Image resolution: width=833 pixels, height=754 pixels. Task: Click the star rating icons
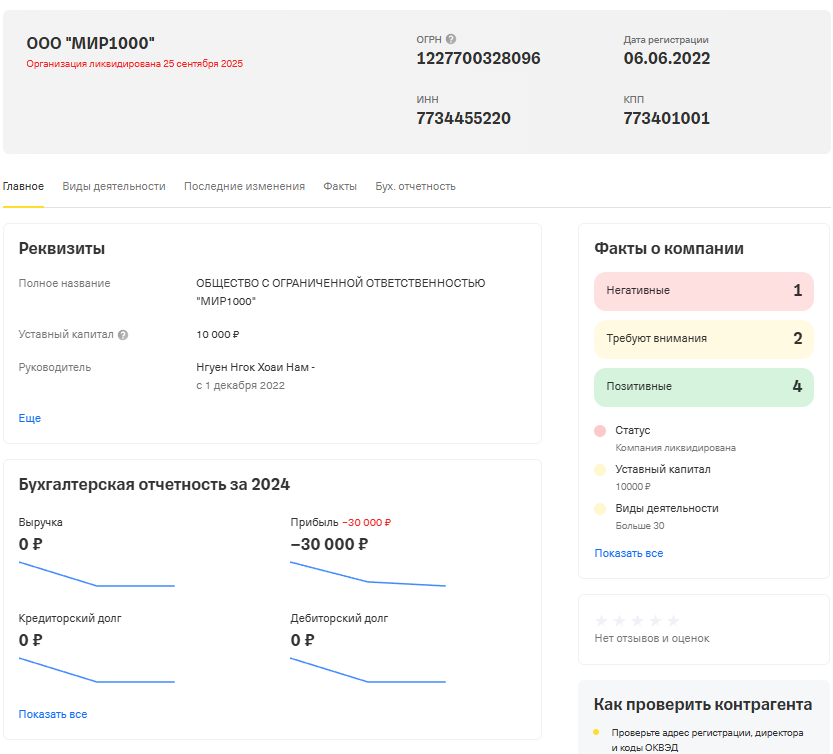coord(637,621)
